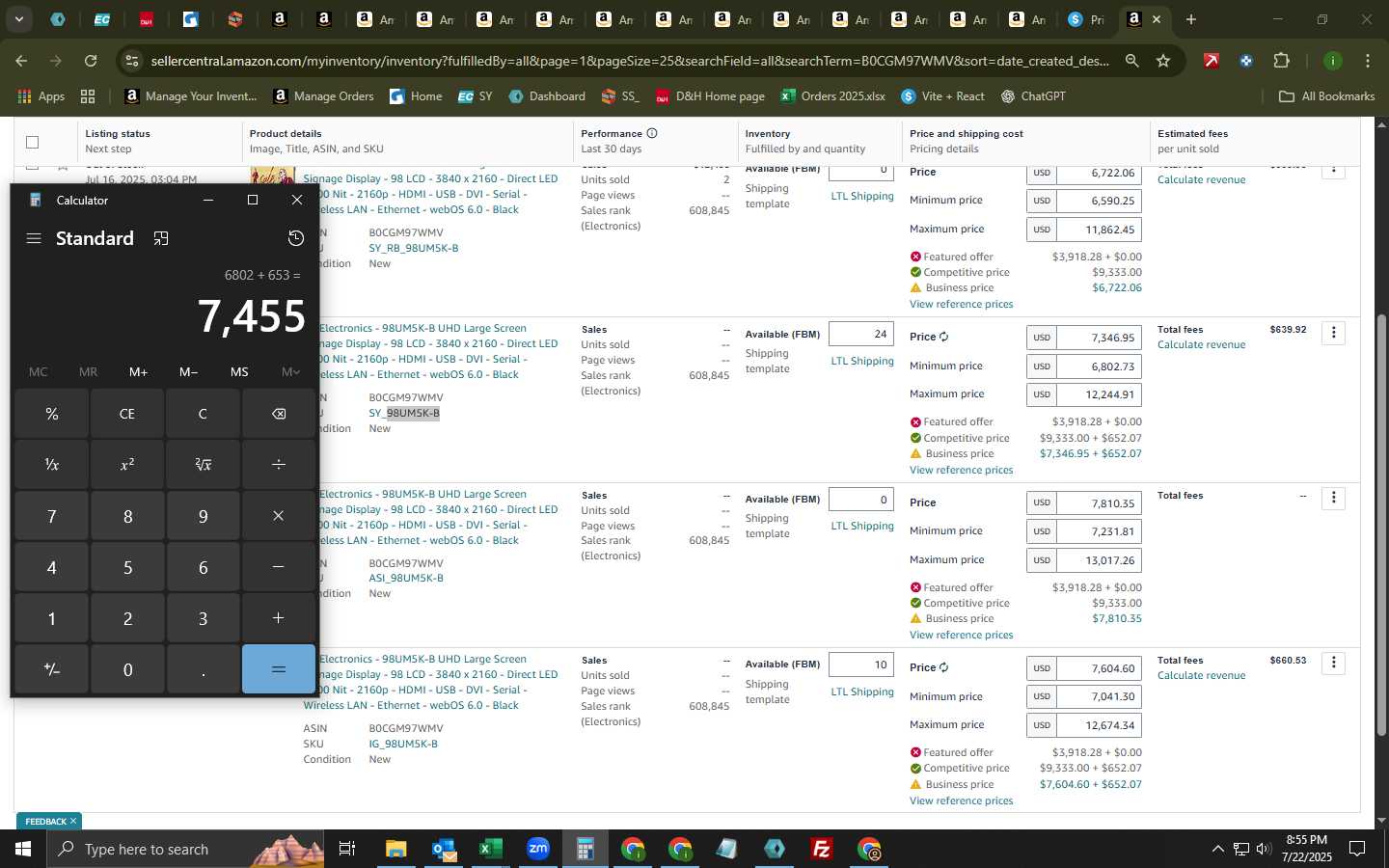Open actions menu for ASI_98UM5K-B listing
The image size is (1389, 868).
(1334, 498)
